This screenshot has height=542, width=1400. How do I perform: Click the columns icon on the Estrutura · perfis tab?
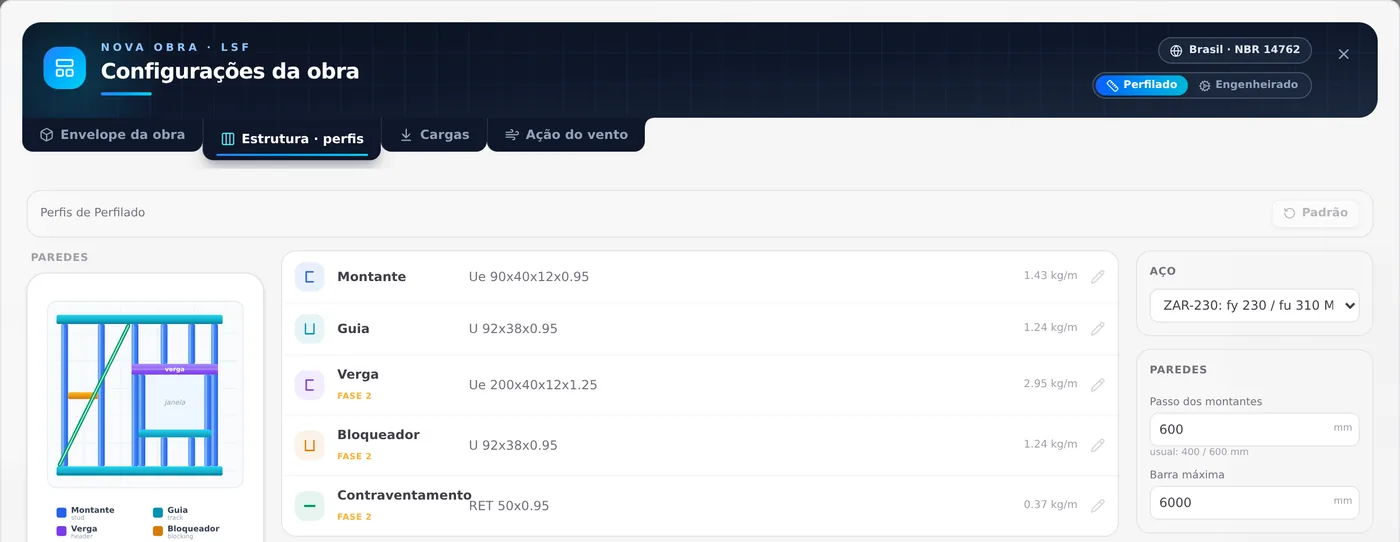point(228,139)
